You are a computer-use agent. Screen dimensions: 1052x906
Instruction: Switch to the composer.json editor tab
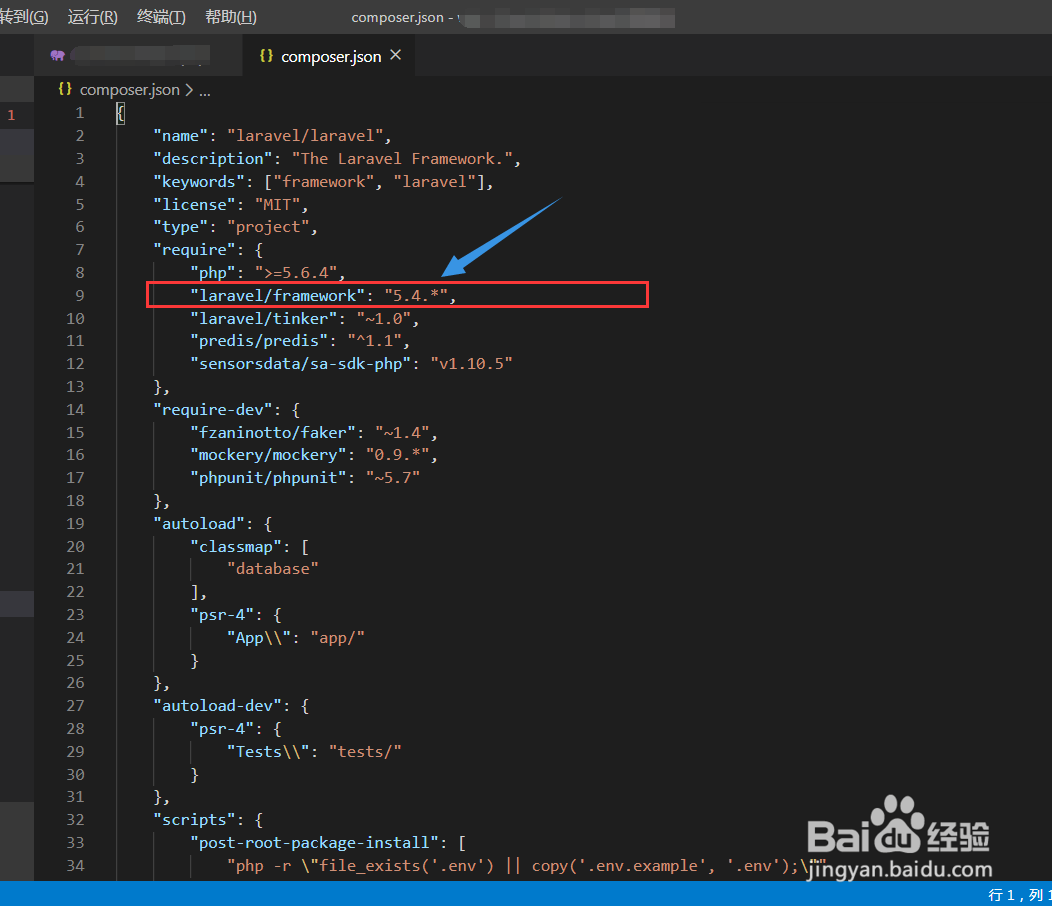click(x=331, y=56)
